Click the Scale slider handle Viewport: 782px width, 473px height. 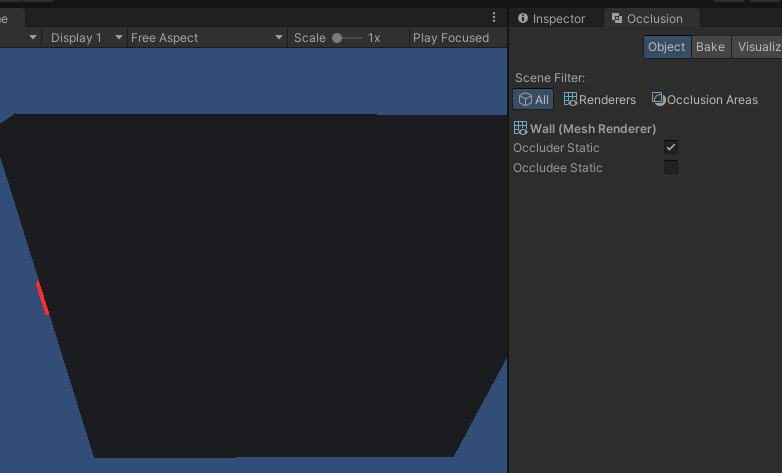pyautogui.click(x=338, y=37)
